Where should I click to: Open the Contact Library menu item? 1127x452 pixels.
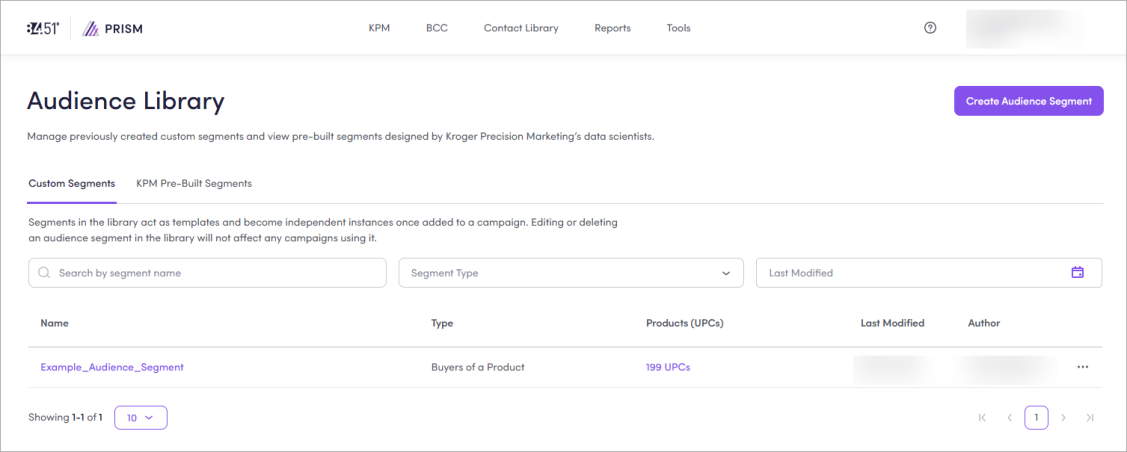pos(521,28)
